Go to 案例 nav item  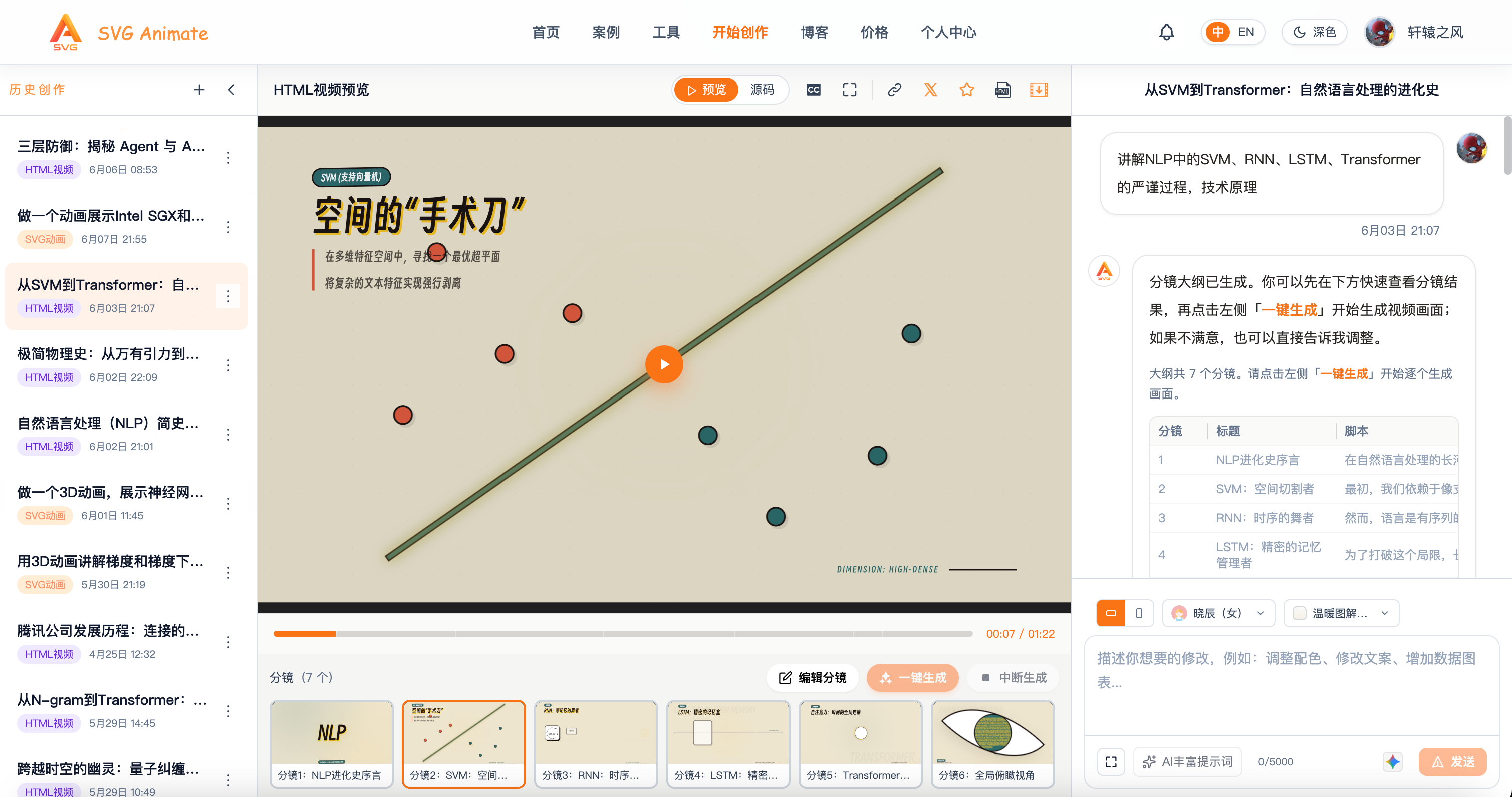[x=606, y=32]
